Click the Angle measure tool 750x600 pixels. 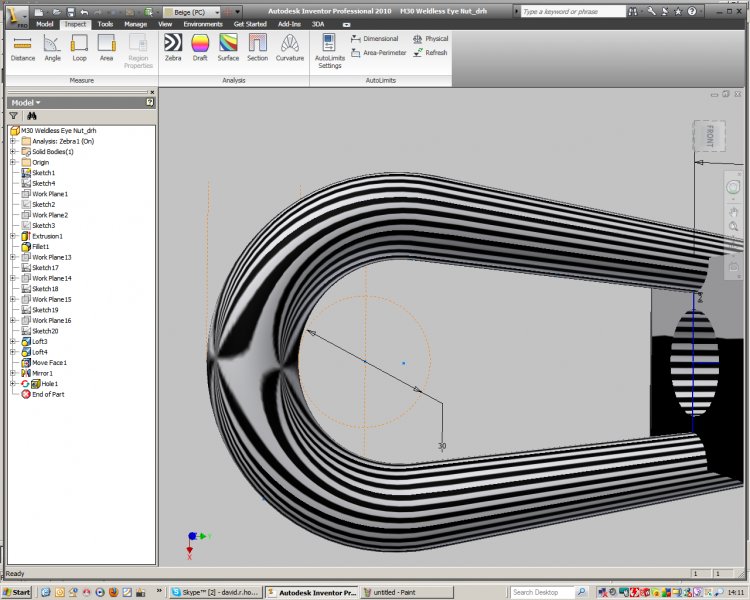[x=52, y=47]
